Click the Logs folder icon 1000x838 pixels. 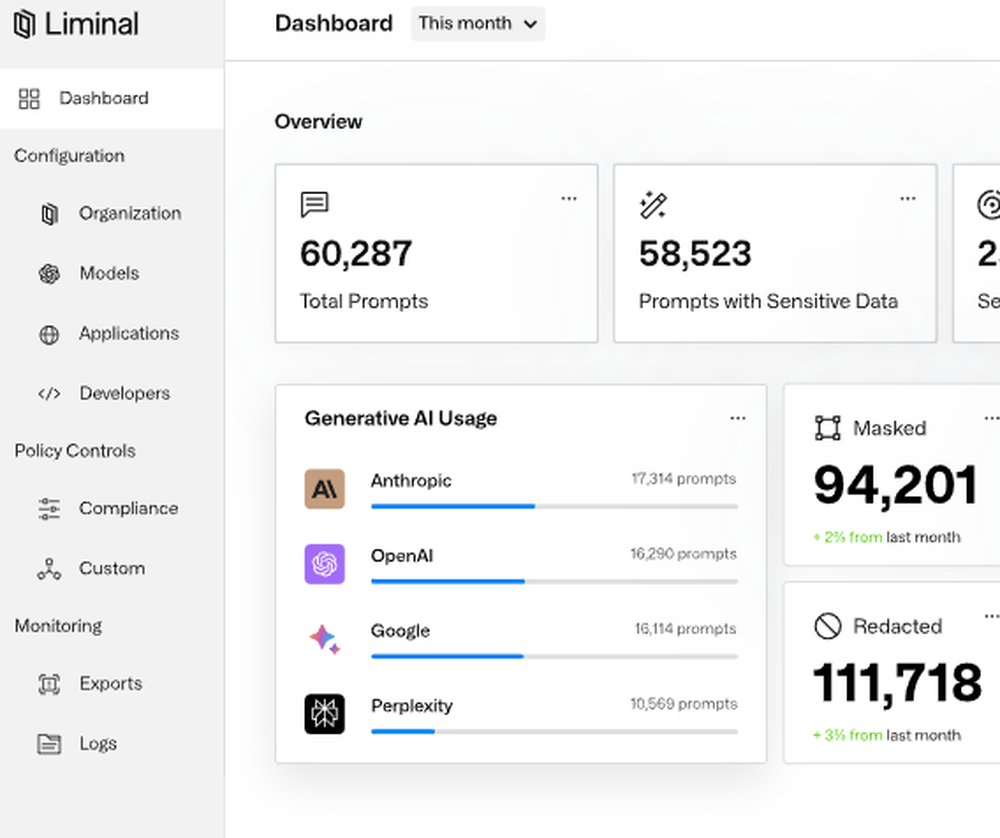pos(49,744)
